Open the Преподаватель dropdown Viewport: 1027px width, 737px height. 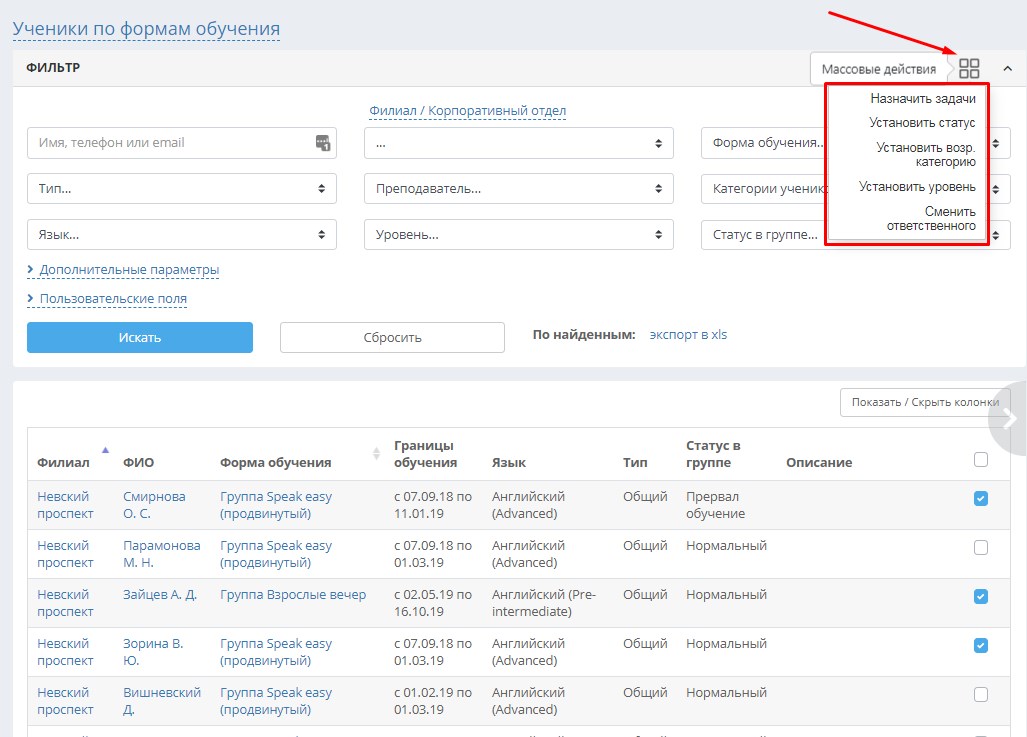(x=519, y=189)
